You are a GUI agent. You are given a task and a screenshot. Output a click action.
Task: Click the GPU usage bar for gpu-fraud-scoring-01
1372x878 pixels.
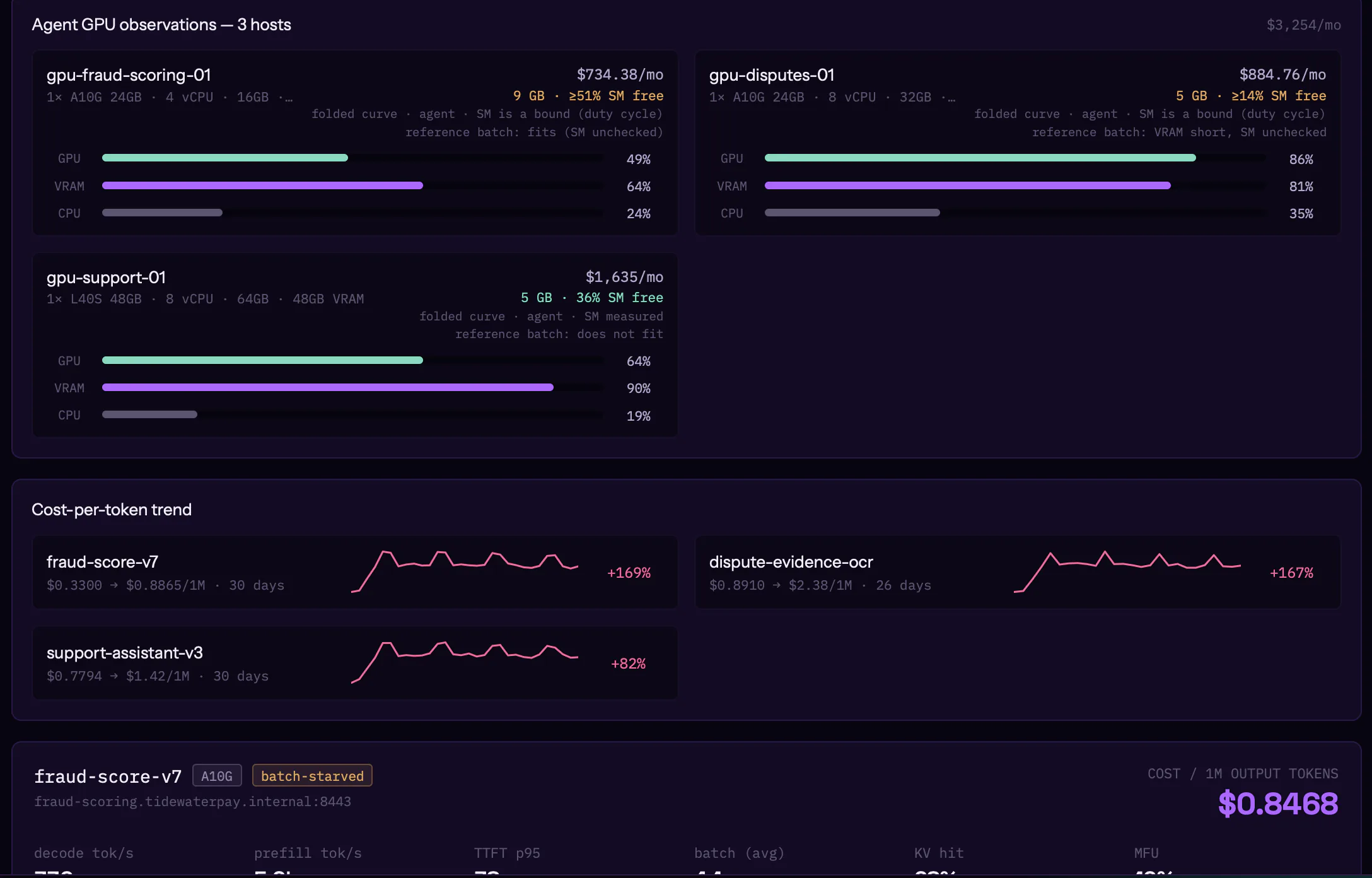[352, 158]
